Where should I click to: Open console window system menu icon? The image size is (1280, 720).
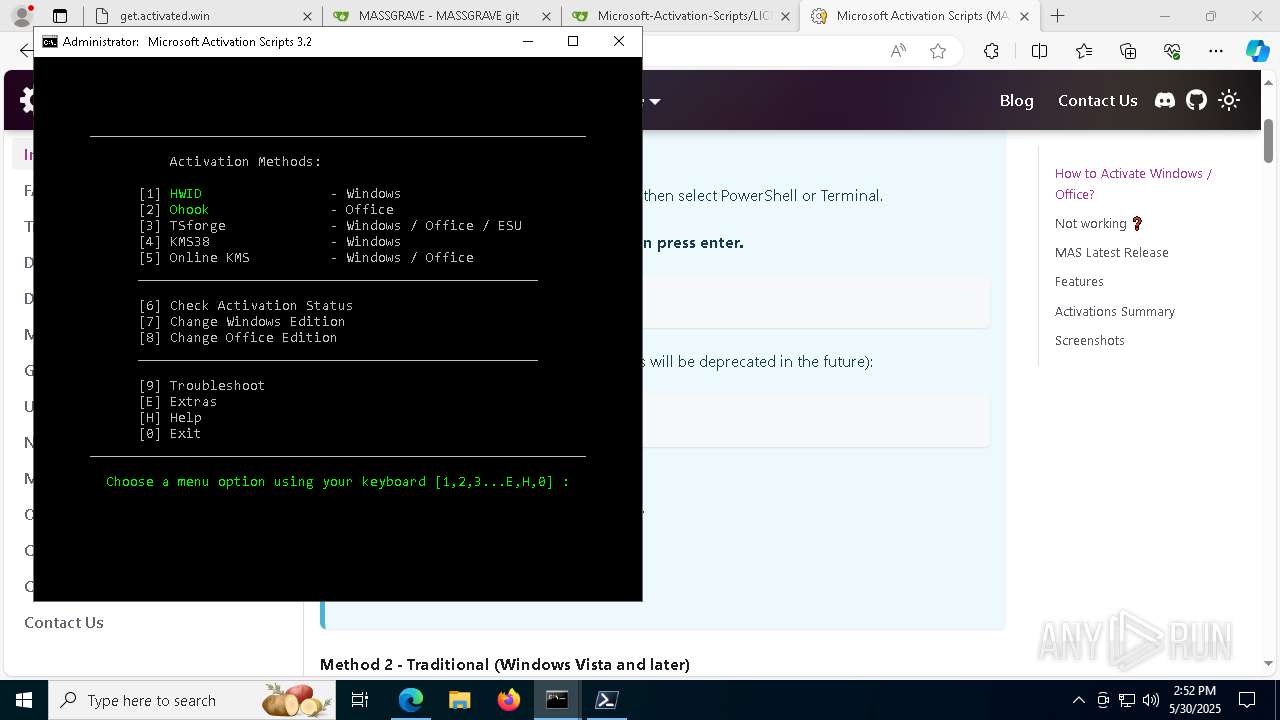pos(49,41)
